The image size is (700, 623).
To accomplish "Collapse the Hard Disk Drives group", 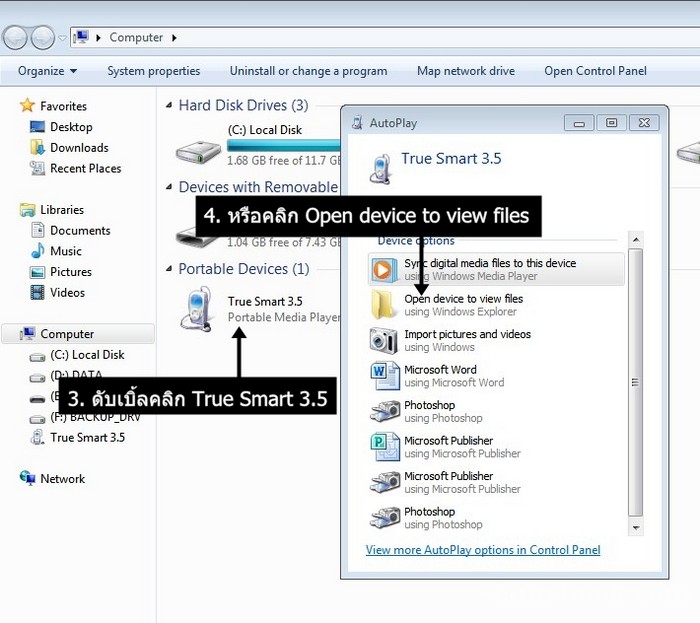I will [x=169, y=105].
